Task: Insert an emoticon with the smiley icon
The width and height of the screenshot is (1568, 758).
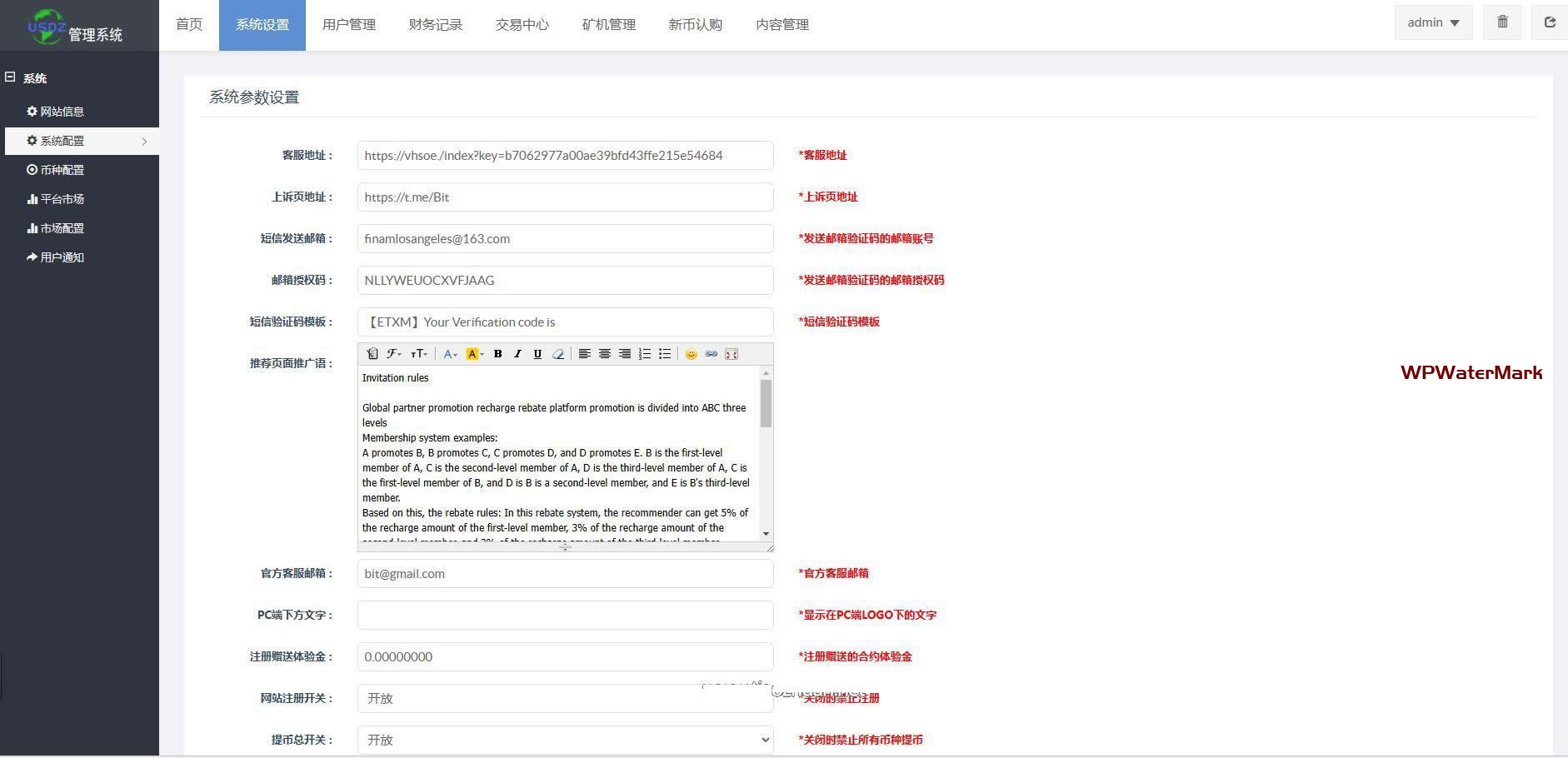Action: click(691, 354)
